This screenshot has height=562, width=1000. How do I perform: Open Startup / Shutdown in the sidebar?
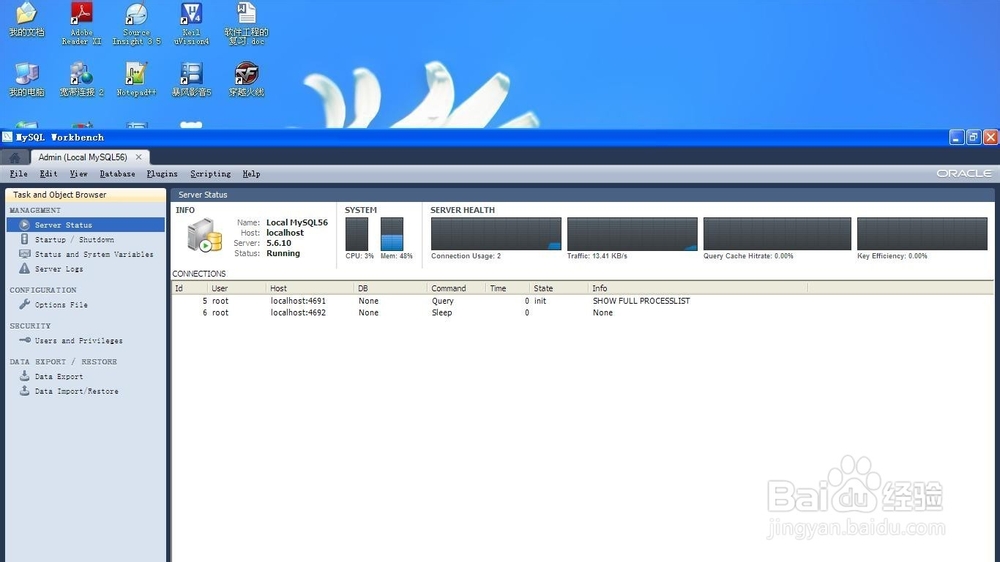75,240
